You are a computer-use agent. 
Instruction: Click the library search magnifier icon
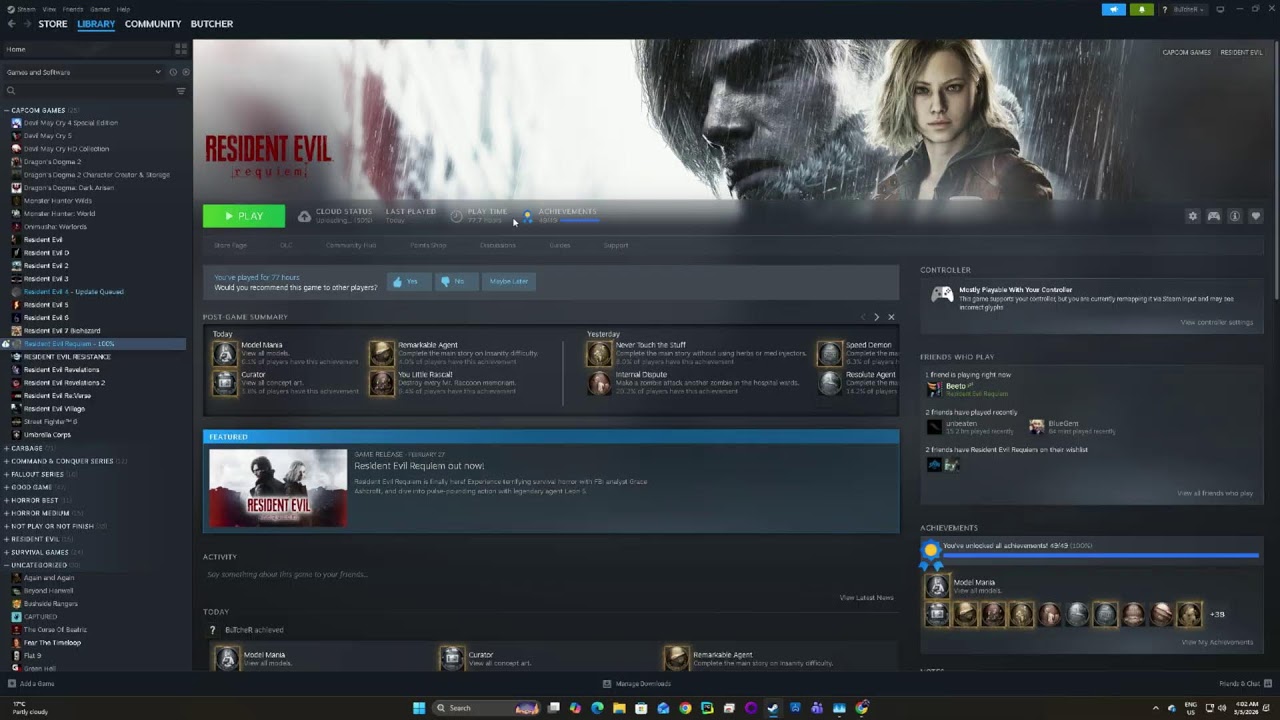pyautogui.click(x=11, y=91)
